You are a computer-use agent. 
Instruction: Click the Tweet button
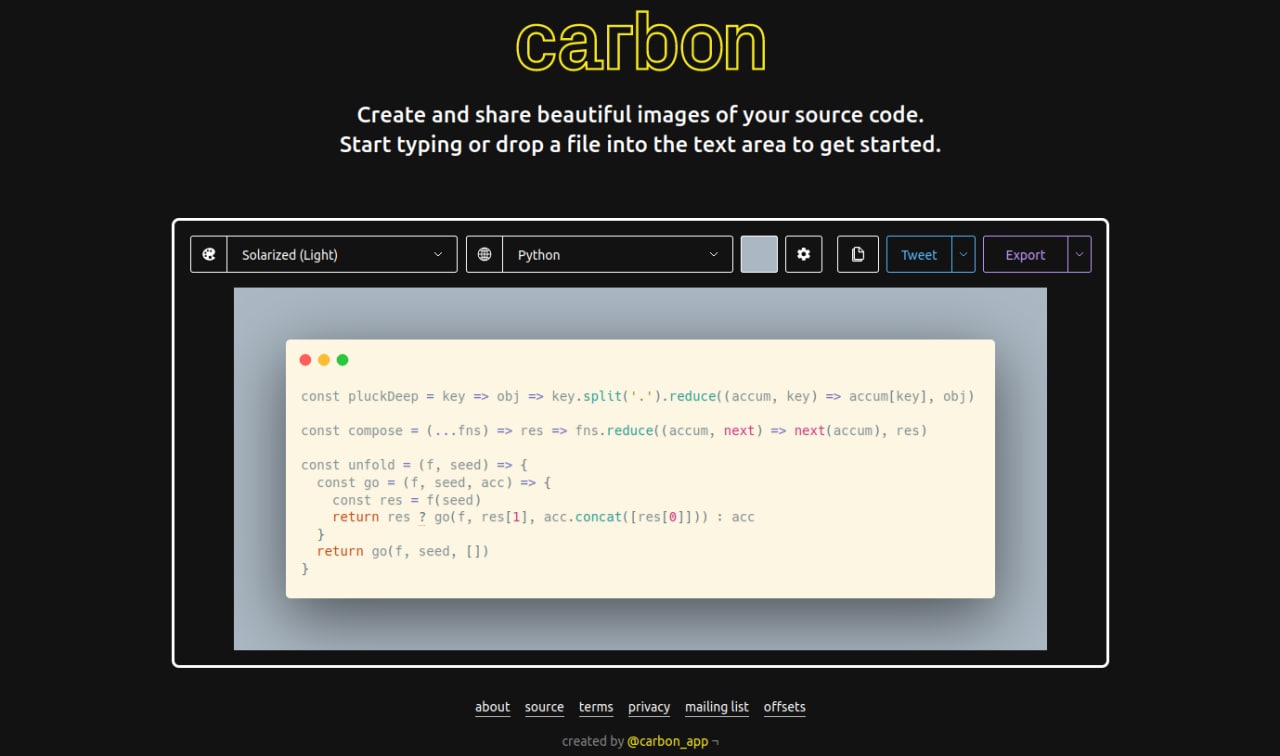pos(919,254)
